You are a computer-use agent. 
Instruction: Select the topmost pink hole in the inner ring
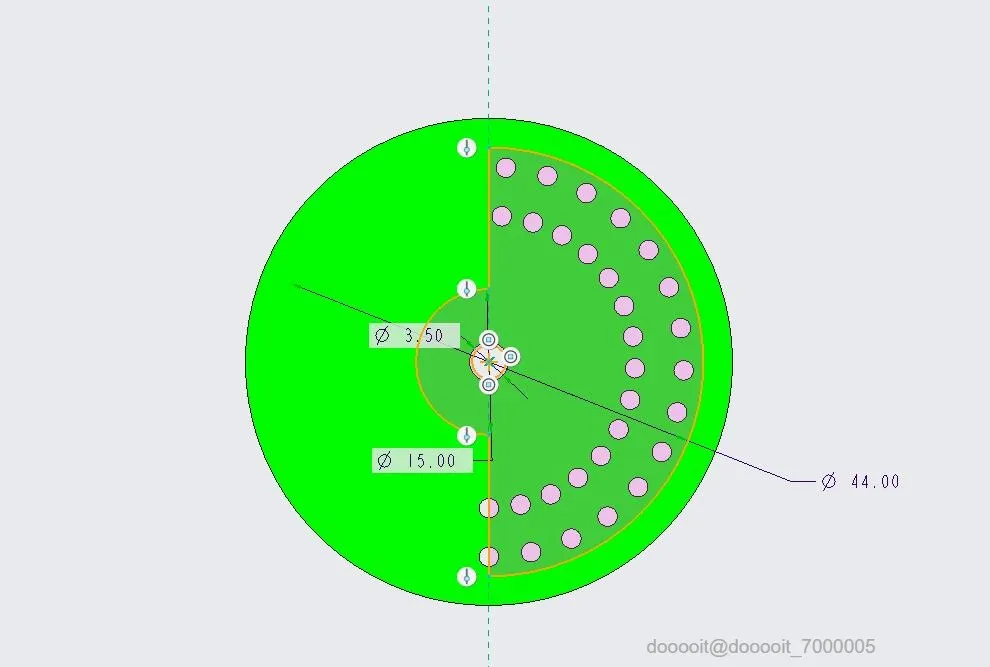point(501,216)
